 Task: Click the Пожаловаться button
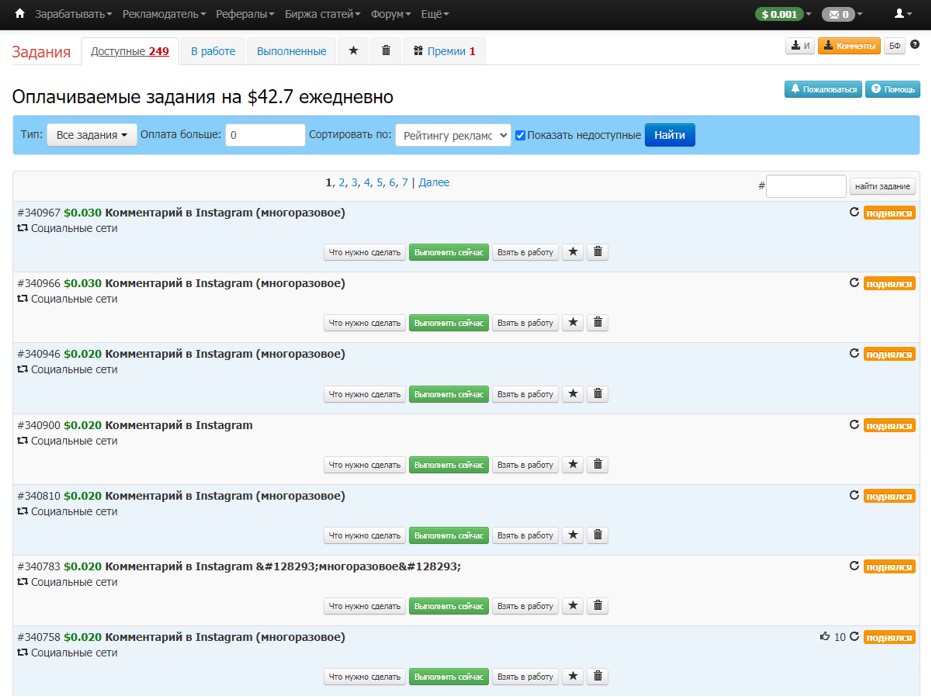point(823,89)
